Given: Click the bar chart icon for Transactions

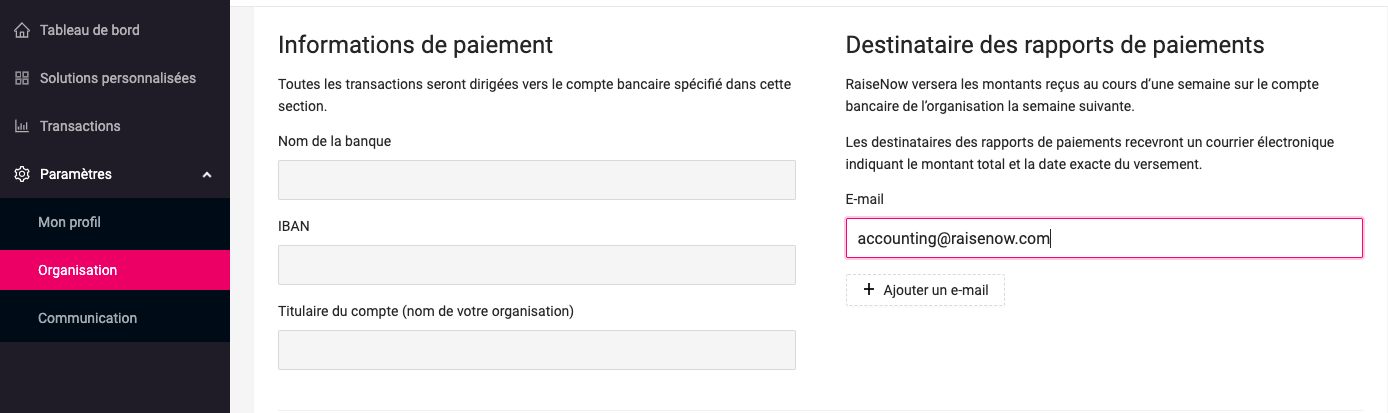Looking at the screenshot, I should click(22, 126).
